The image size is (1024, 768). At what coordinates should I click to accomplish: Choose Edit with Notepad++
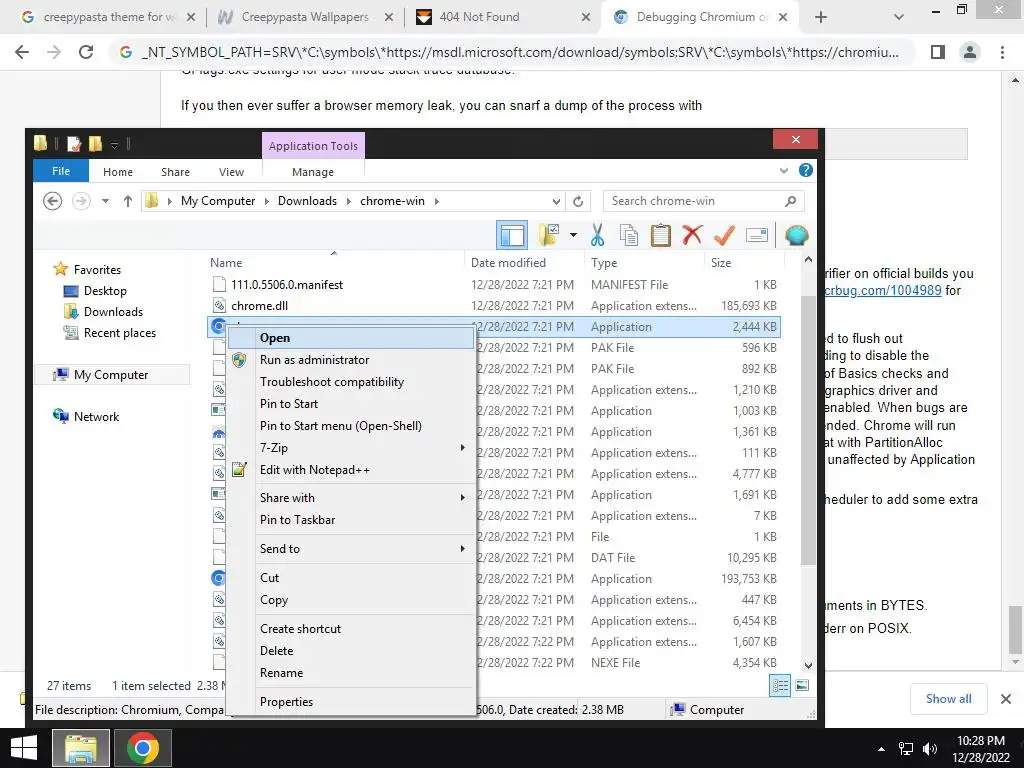click(x=351, y=470)
